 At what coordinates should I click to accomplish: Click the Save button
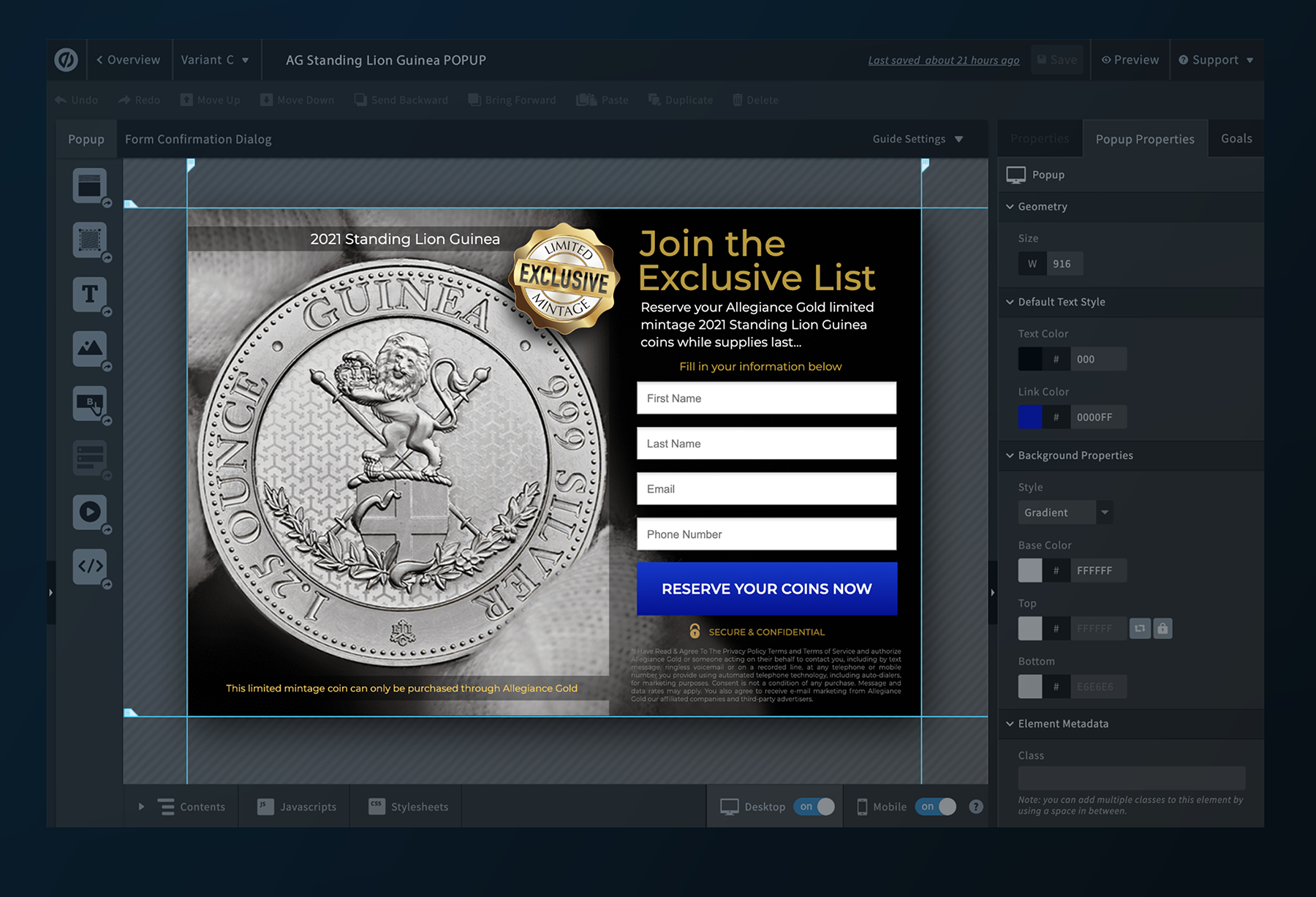coord(1057,60)
